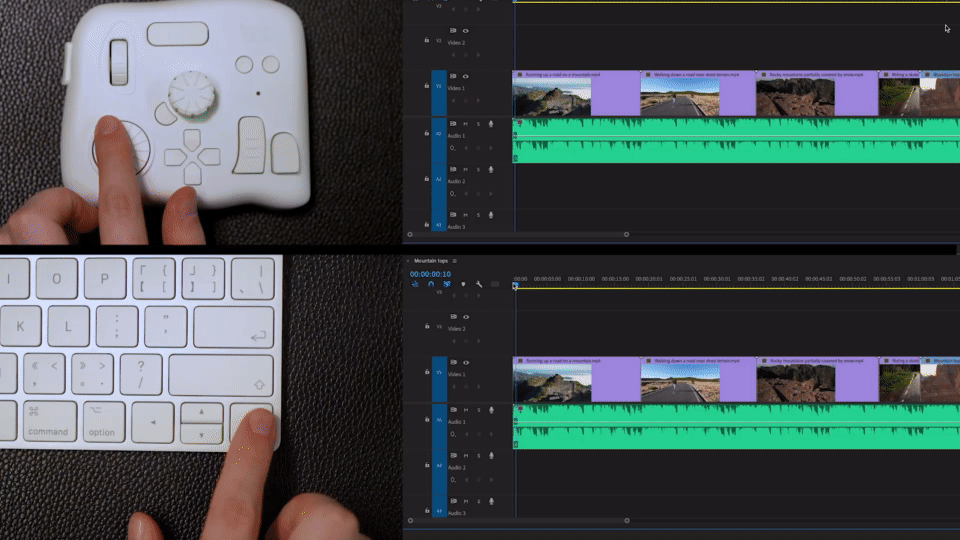Solo Audio 3 in Mountain tops timeline
The height and width of the screenshot is (540, 960).
[479, 501]
